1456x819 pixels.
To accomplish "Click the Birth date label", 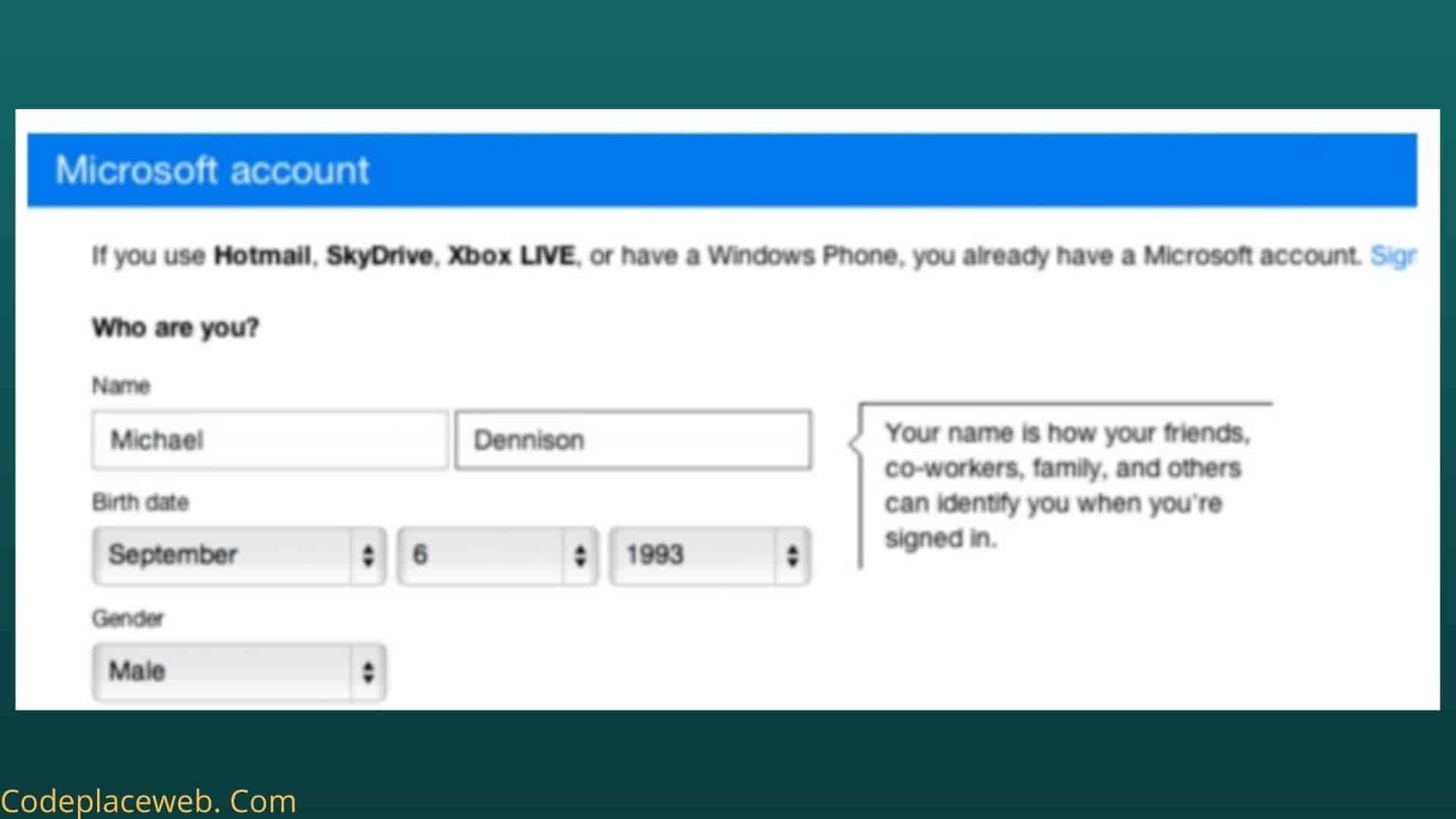I will coord(140,502).
